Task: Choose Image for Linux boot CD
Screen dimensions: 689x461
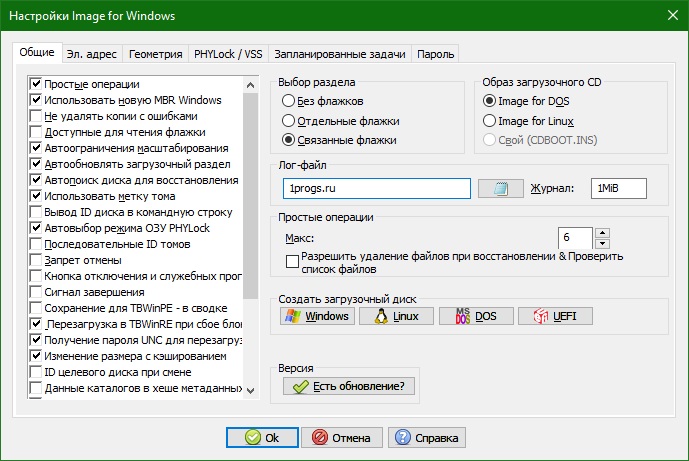Action: (489, 120)
